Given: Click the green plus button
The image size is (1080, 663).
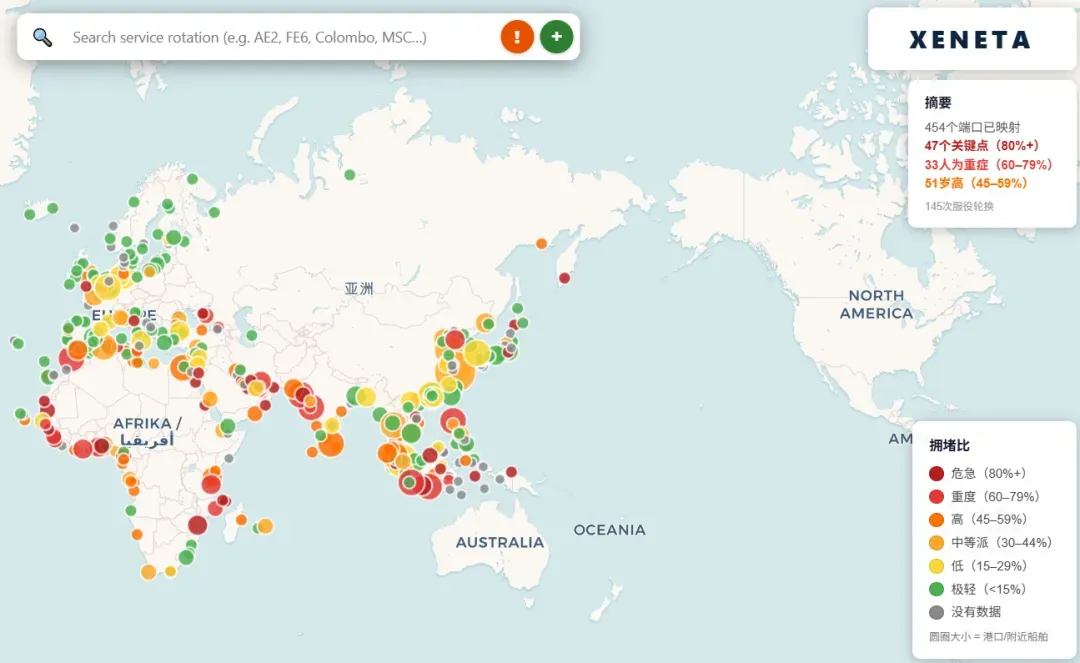Looking at the screenshot, I should (x=557, y=36).
